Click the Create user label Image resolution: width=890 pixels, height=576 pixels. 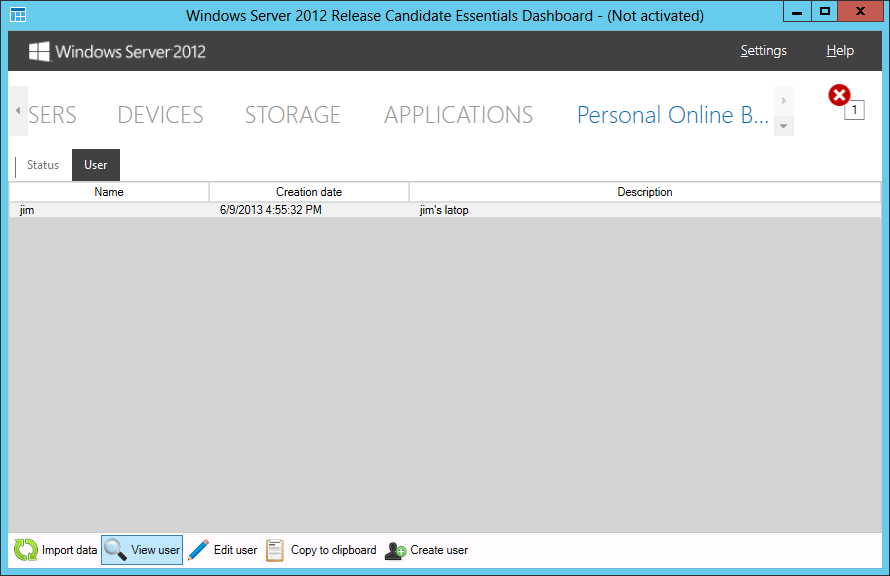tap(439, 550)
